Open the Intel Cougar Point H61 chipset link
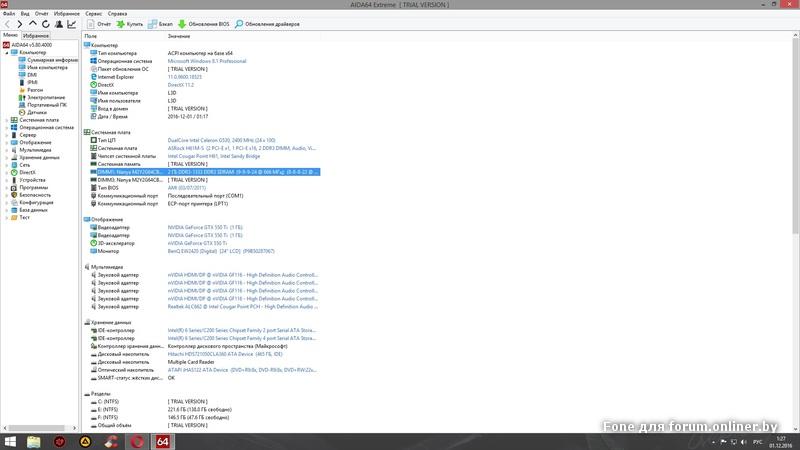Screen dimensions: 800x450 click(x=214, y=156)
